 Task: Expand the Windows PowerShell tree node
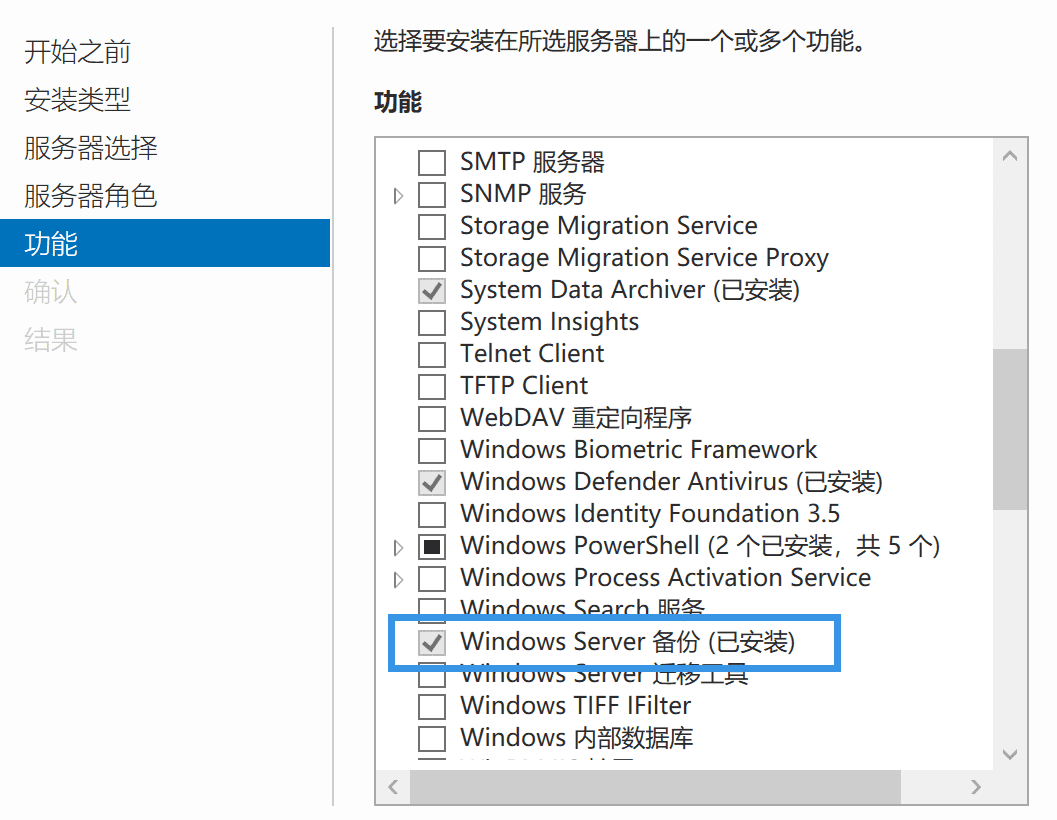(x=398, y=547)
